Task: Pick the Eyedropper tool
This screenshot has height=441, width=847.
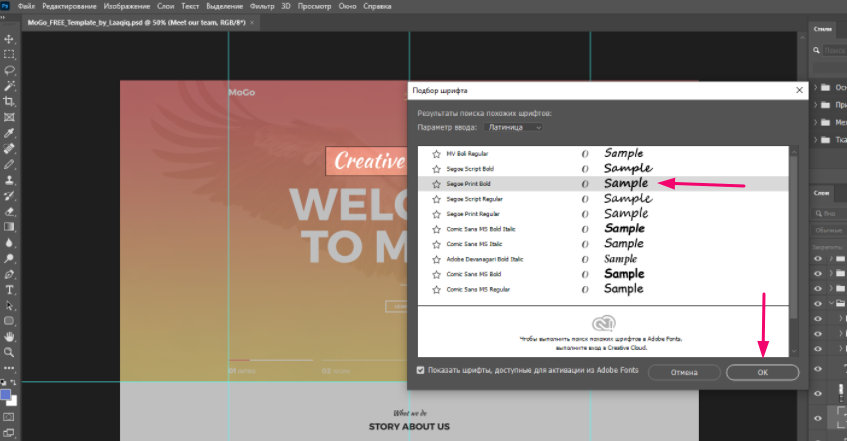Action: coord(9,133)
